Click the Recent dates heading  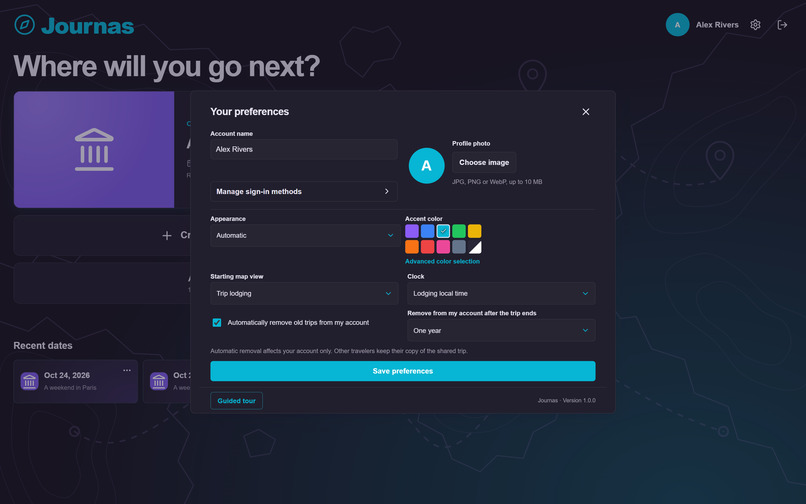43,346
